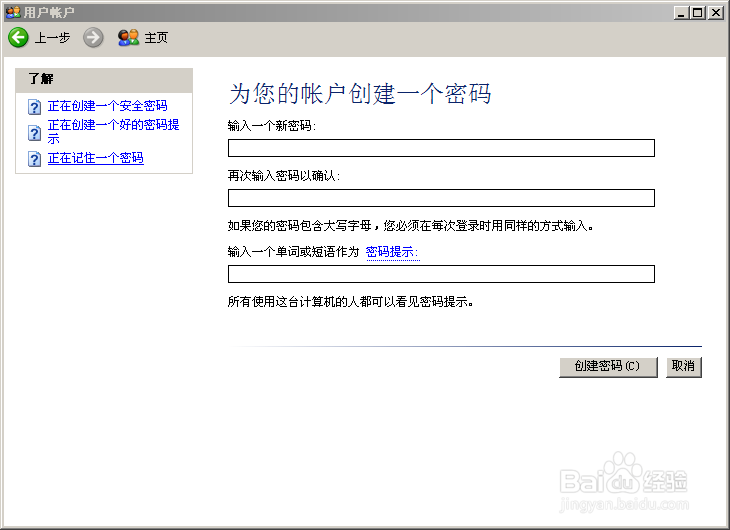
Task: Focus the new password input field
Action: [x=441, y=148]
